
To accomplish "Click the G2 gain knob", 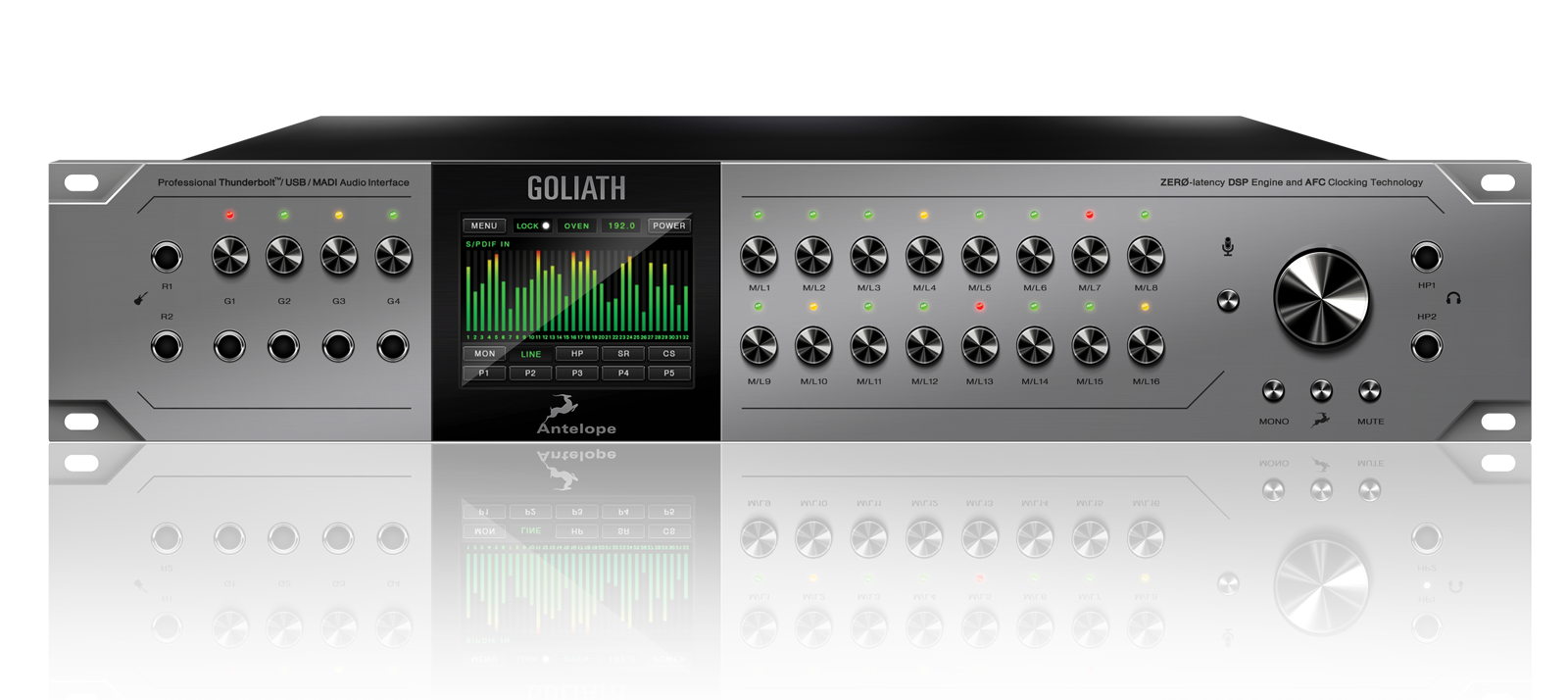I will coord(284,257).
